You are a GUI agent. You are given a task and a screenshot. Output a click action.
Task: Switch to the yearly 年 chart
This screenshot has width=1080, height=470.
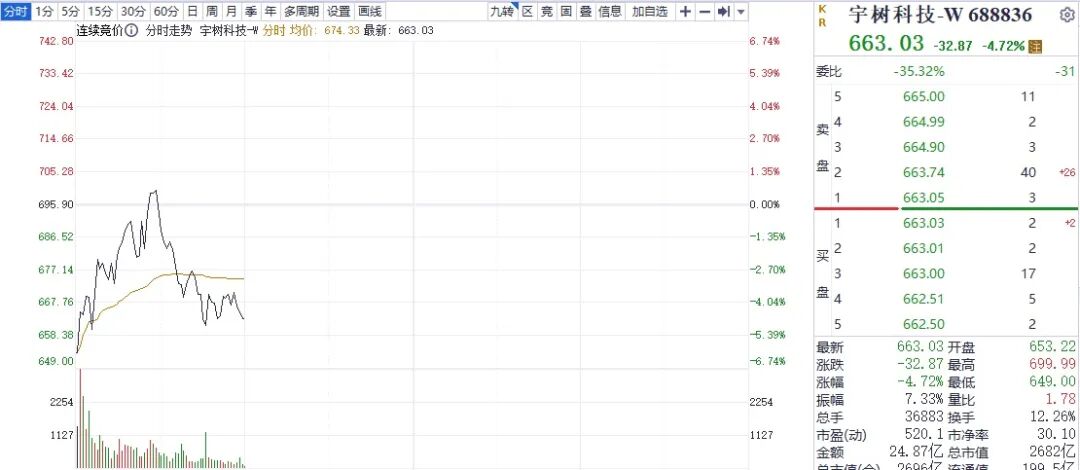(x=271, y=11)
